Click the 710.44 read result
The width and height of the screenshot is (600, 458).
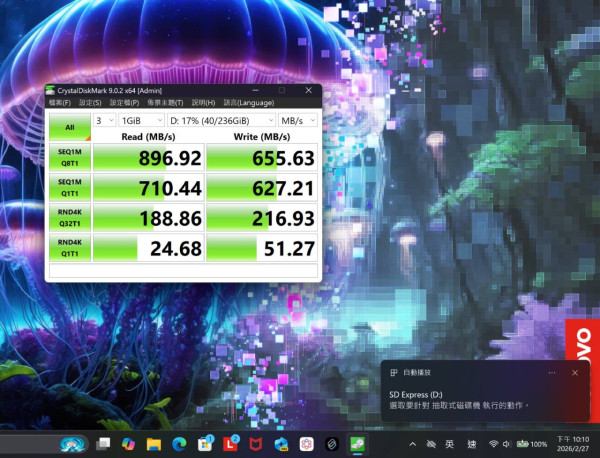pos(148,187)
